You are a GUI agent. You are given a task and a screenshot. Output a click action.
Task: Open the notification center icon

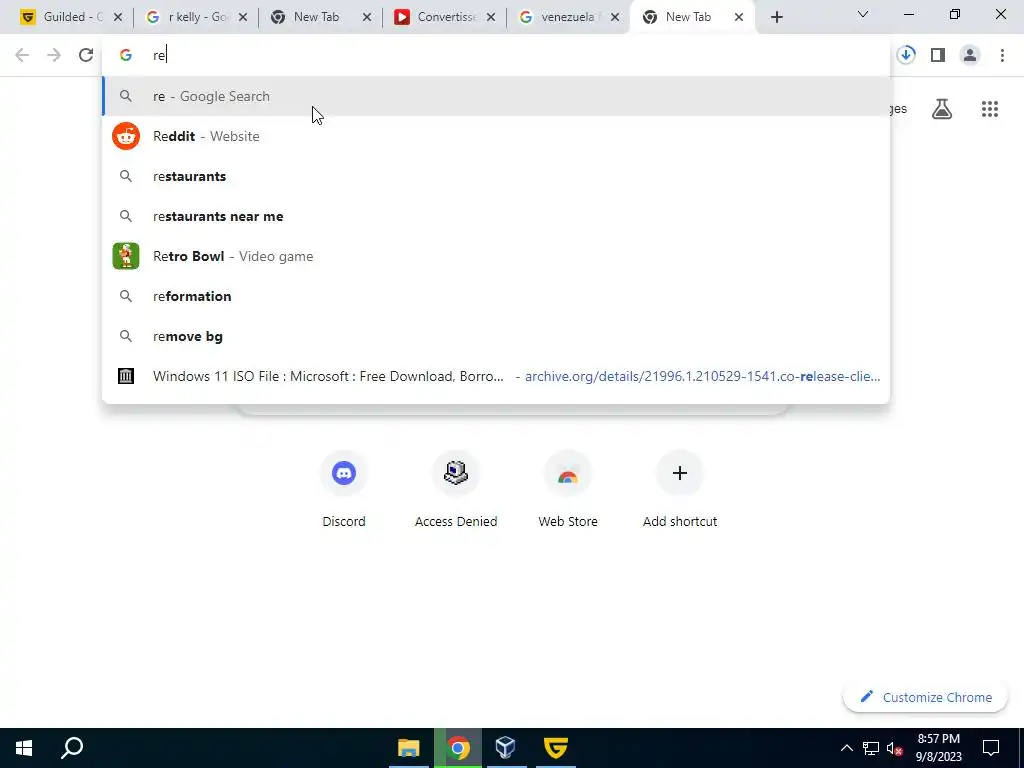[991, 748]
